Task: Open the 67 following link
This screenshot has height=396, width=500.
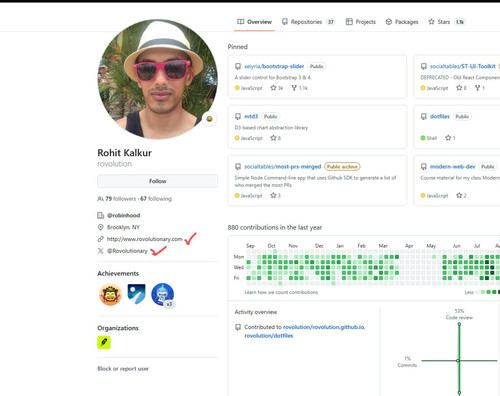Action: [156, 199]
